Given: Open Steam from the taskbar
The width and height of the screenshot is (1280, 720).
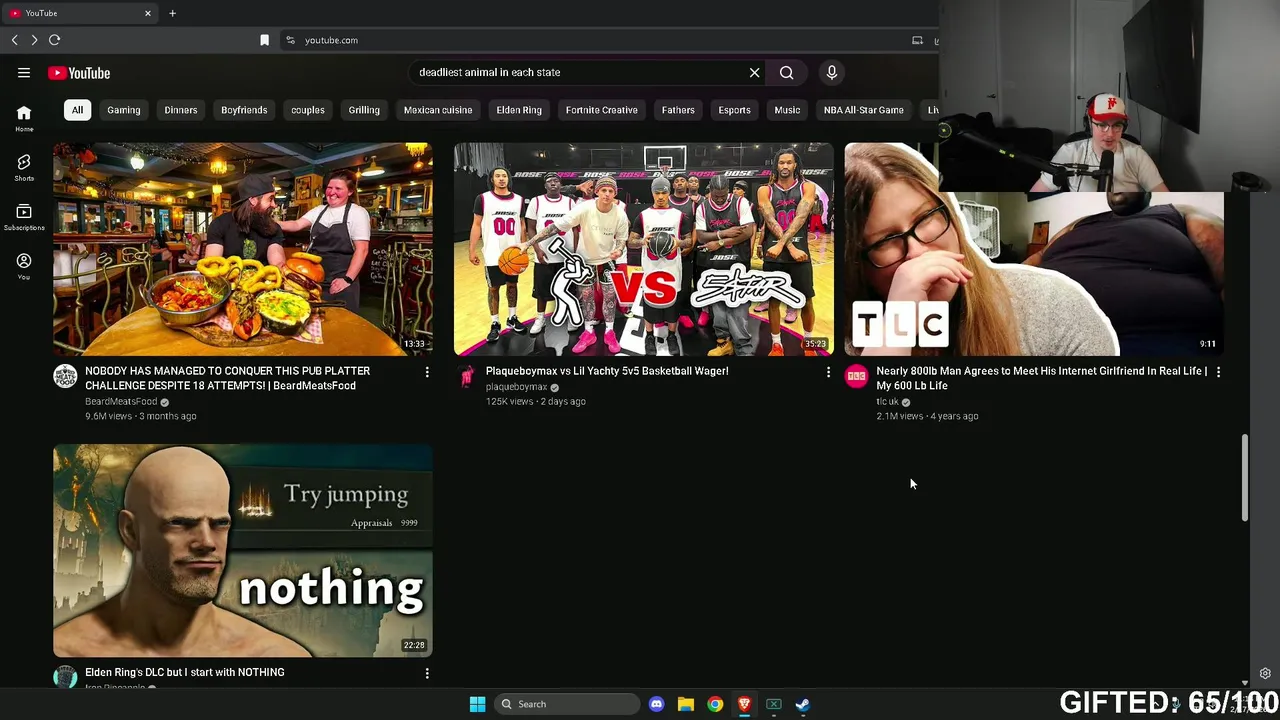Looking at the screenshot, I should (802, 704).
